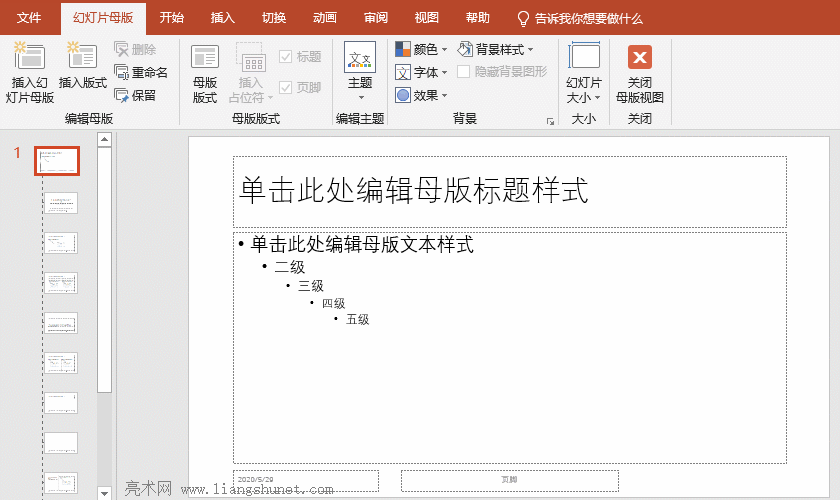Click the fifth-level bullet 五级
Viewport: 840px width, 500px height.
[x=357, y=320]
